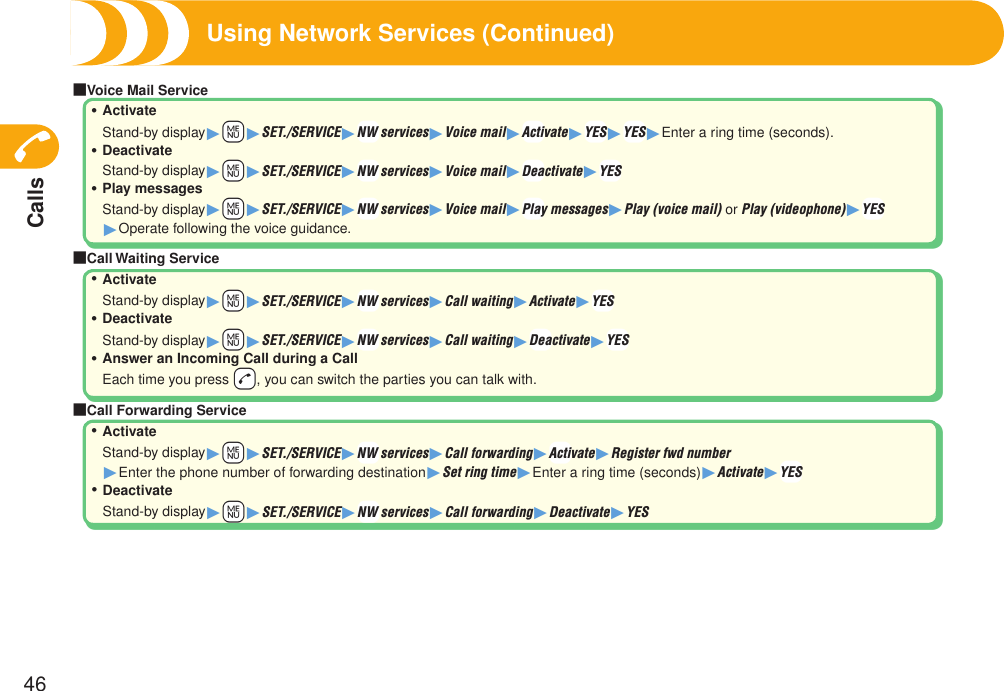Click the MENU icon under Call Forwarding Activate
Image resolution: width=1004 pixels, height=691 pixels.
point(232,452)
